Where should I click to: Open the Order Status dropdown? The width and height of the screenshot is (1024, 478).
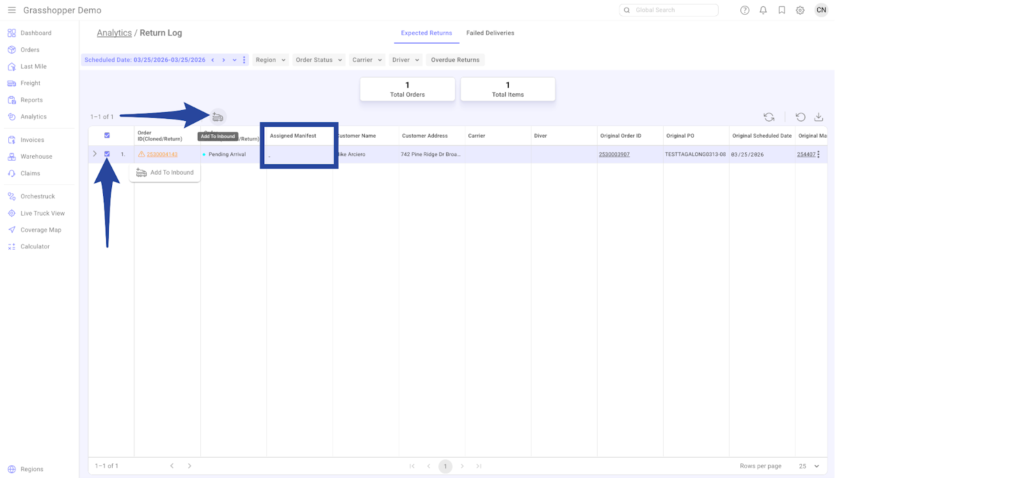point(318,60)
